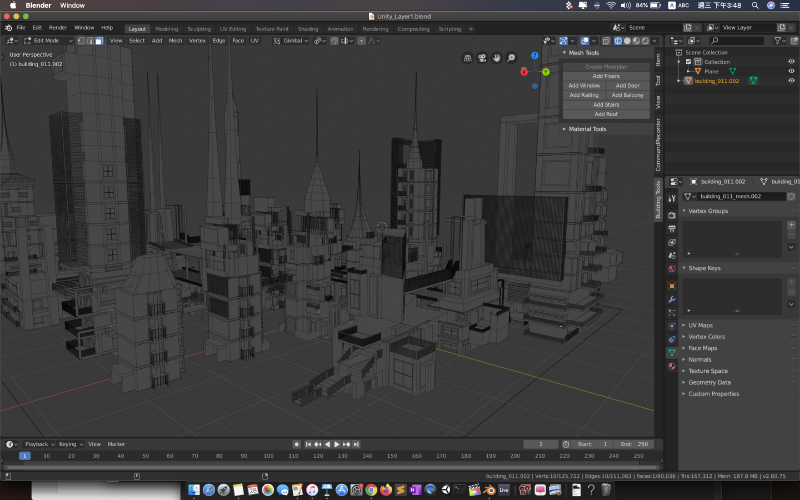Click the camera view gizmo icon

(x=482, y=58)
